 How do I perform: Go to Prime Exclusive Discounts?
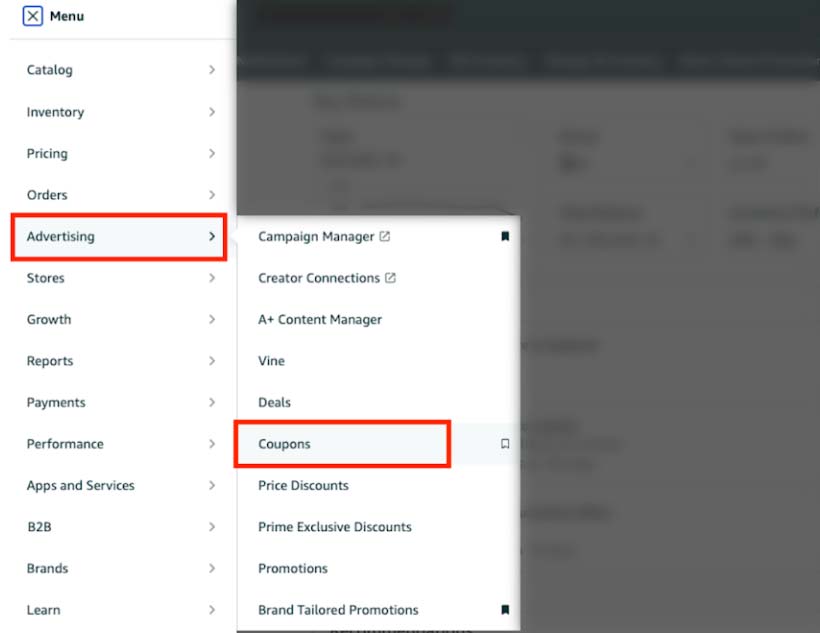point(335,527)
